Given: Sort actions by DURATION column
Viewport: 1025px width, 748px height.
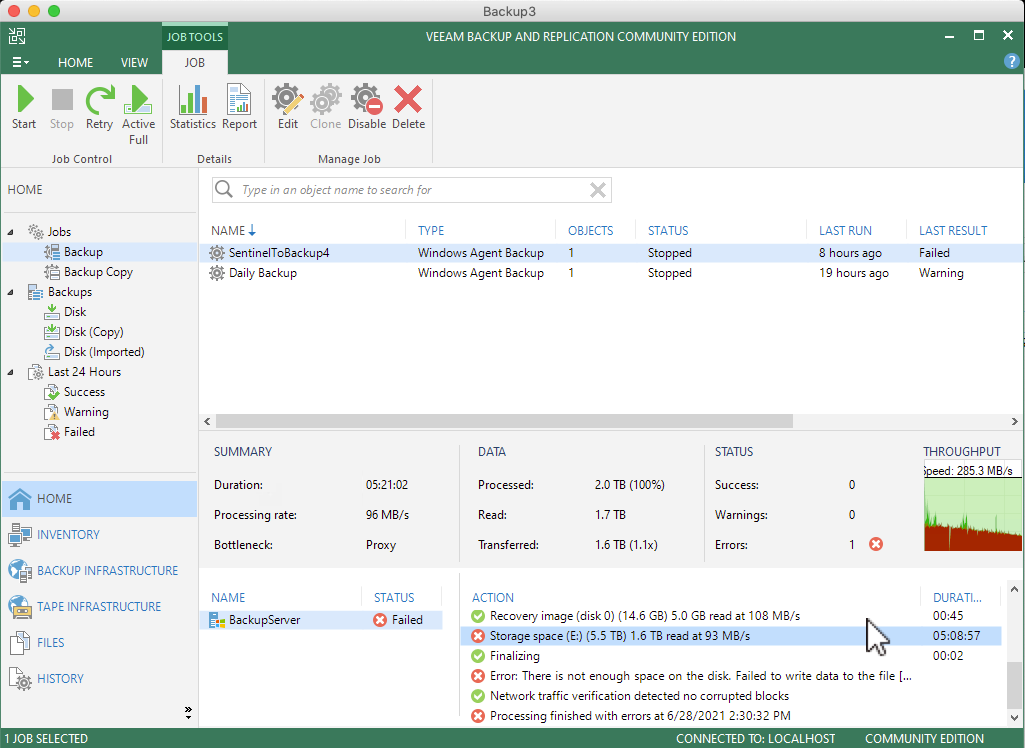Looking at the screenshot, I should click(x=957, y=598).
